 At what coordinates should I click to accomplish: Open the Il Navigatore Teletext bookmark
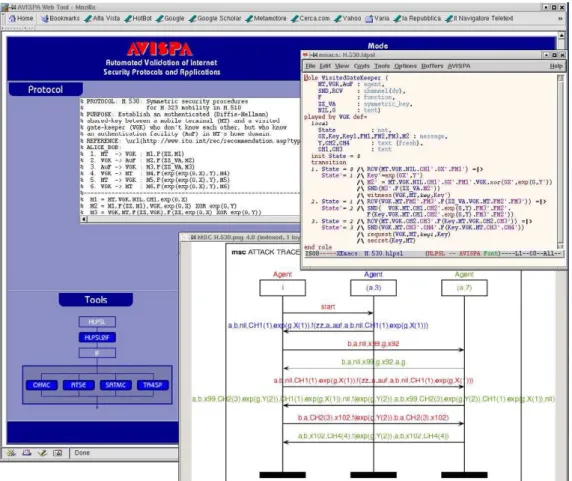479,18
